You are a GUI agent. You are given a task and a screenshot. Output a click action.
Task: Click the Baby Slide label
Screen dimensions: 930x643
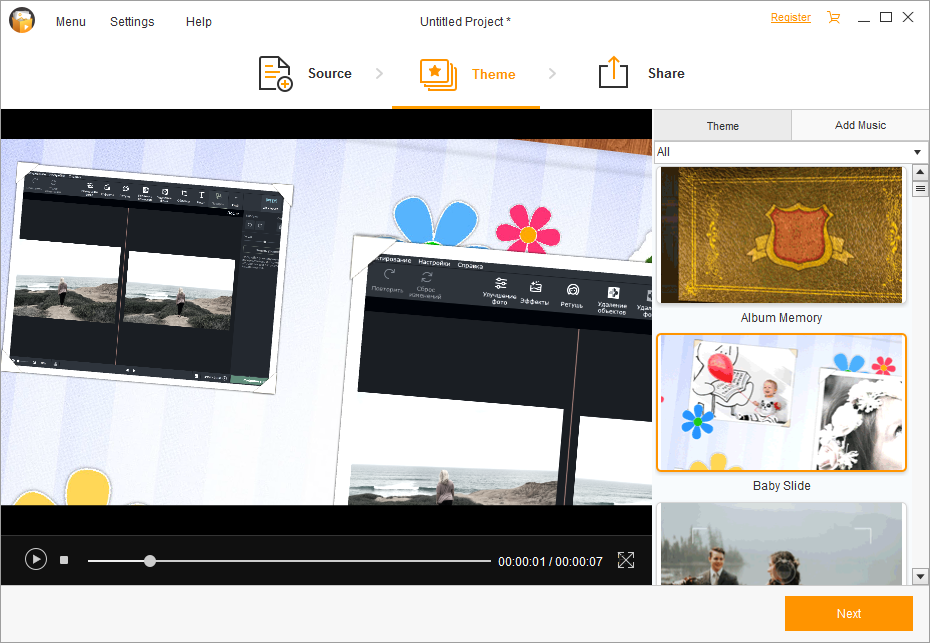coord(781,486)
